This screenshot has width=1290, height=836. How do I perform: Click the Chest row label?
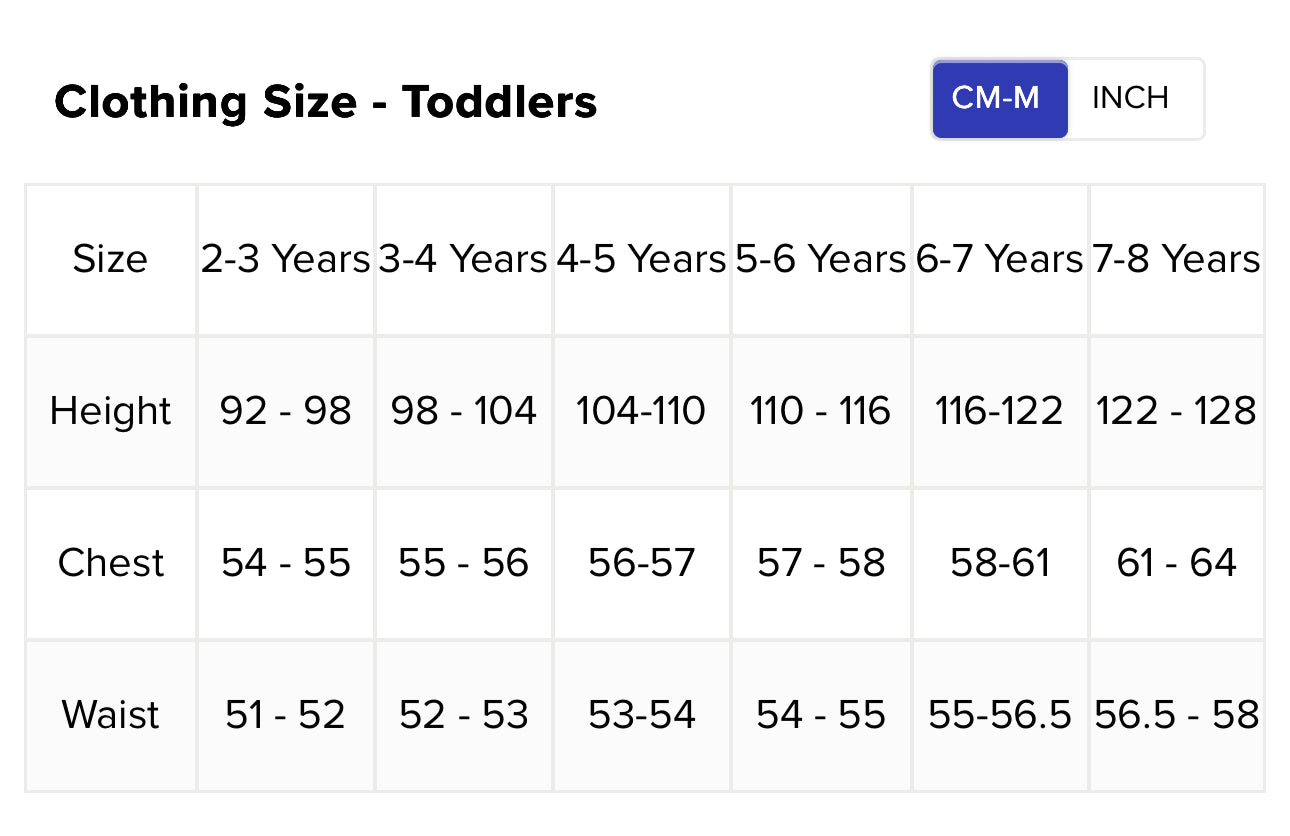click(x=111, y=563)
